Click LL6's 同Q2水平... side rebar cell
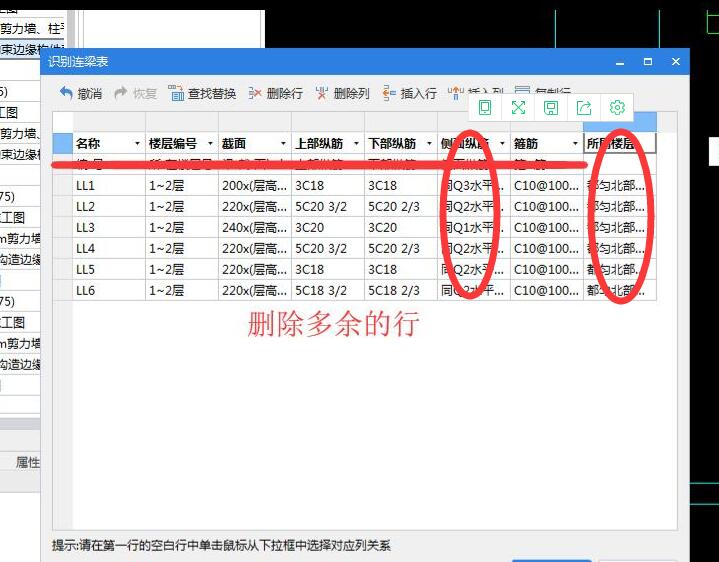Viewport: 719px width, 562px height. [474, 290]
